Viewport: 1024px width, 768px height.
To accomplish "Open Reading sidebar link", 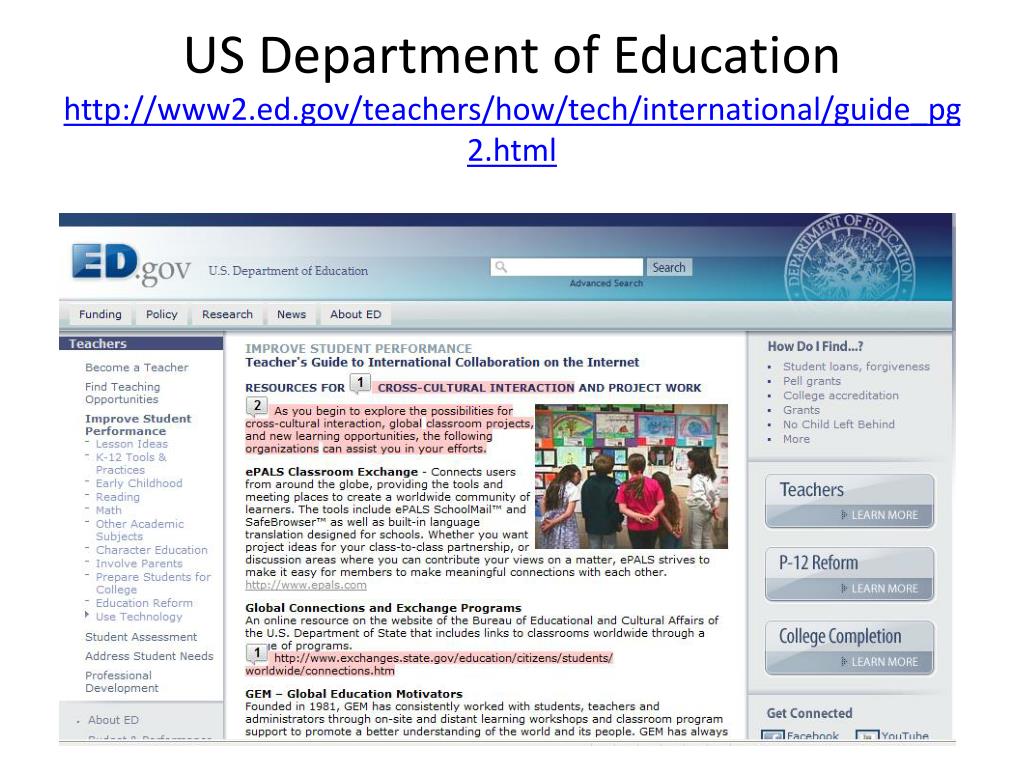I will [118, 497].
